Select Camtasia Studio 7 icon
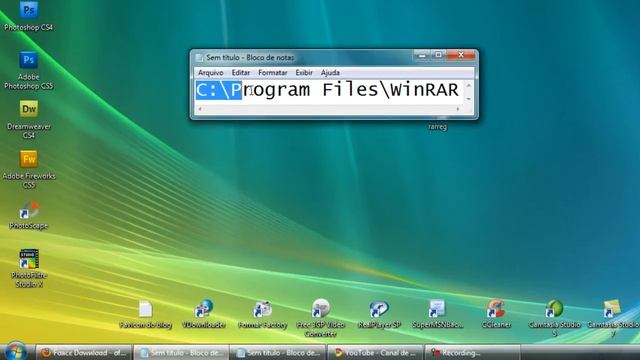Viewport: 640px width, 360px height. tap(613, 318)
